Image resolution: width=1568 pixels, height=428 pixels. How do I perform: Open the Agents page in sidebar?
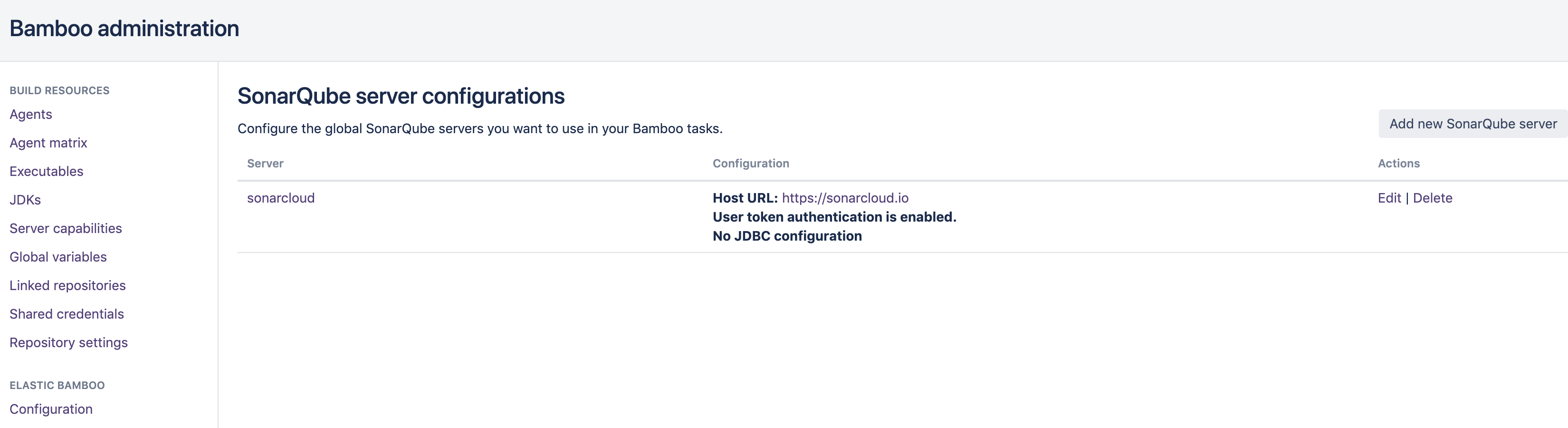(30, 115)
